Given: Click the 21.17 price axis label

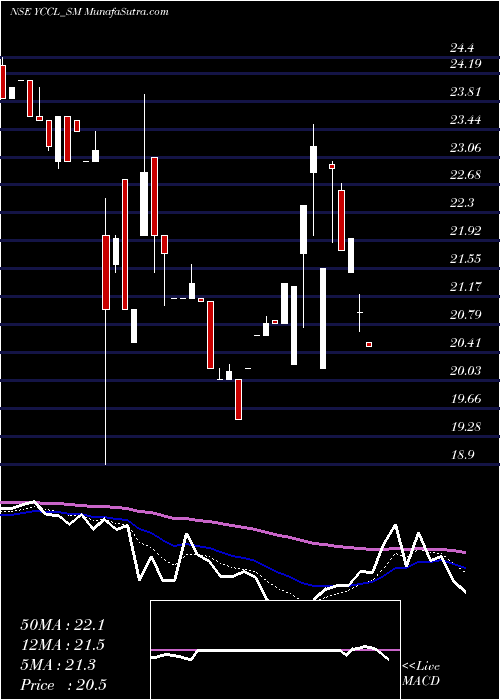Looking at the screenshot, I should point(466,287).
